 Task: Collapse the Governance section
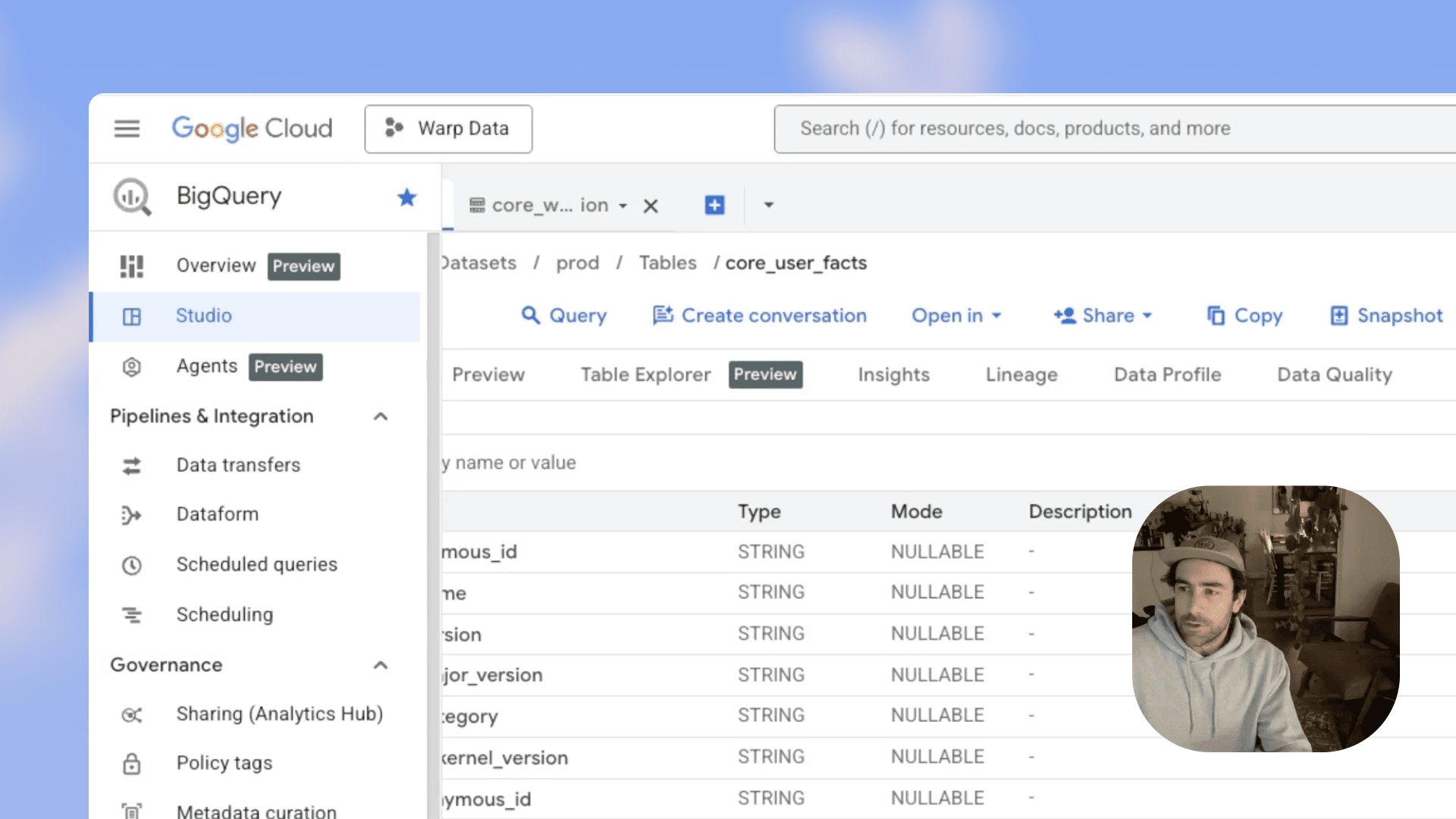tap(381, 665)
